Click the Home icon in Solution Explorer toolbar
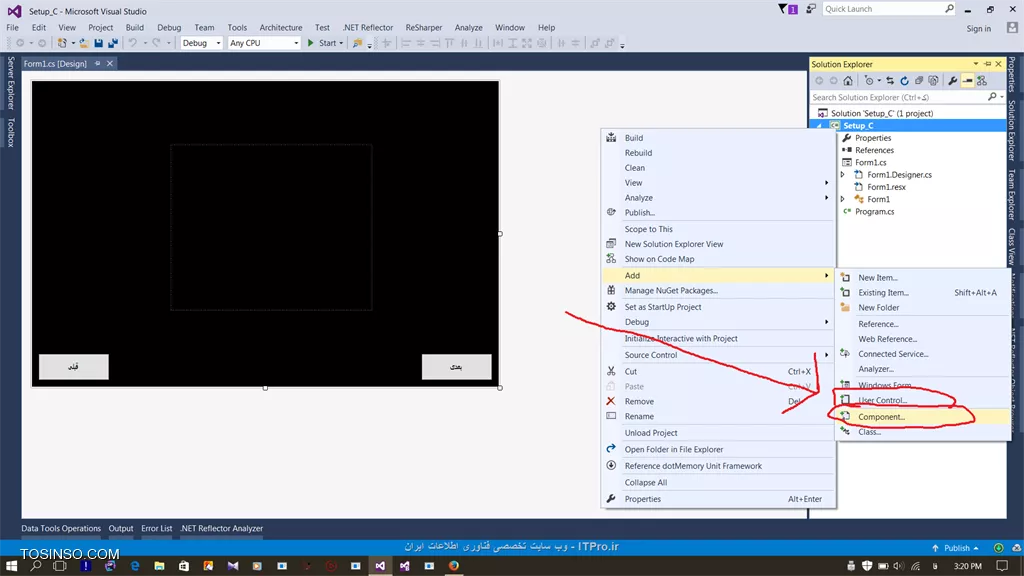Screen dimensions: 1024x576 tap(848, 81)
